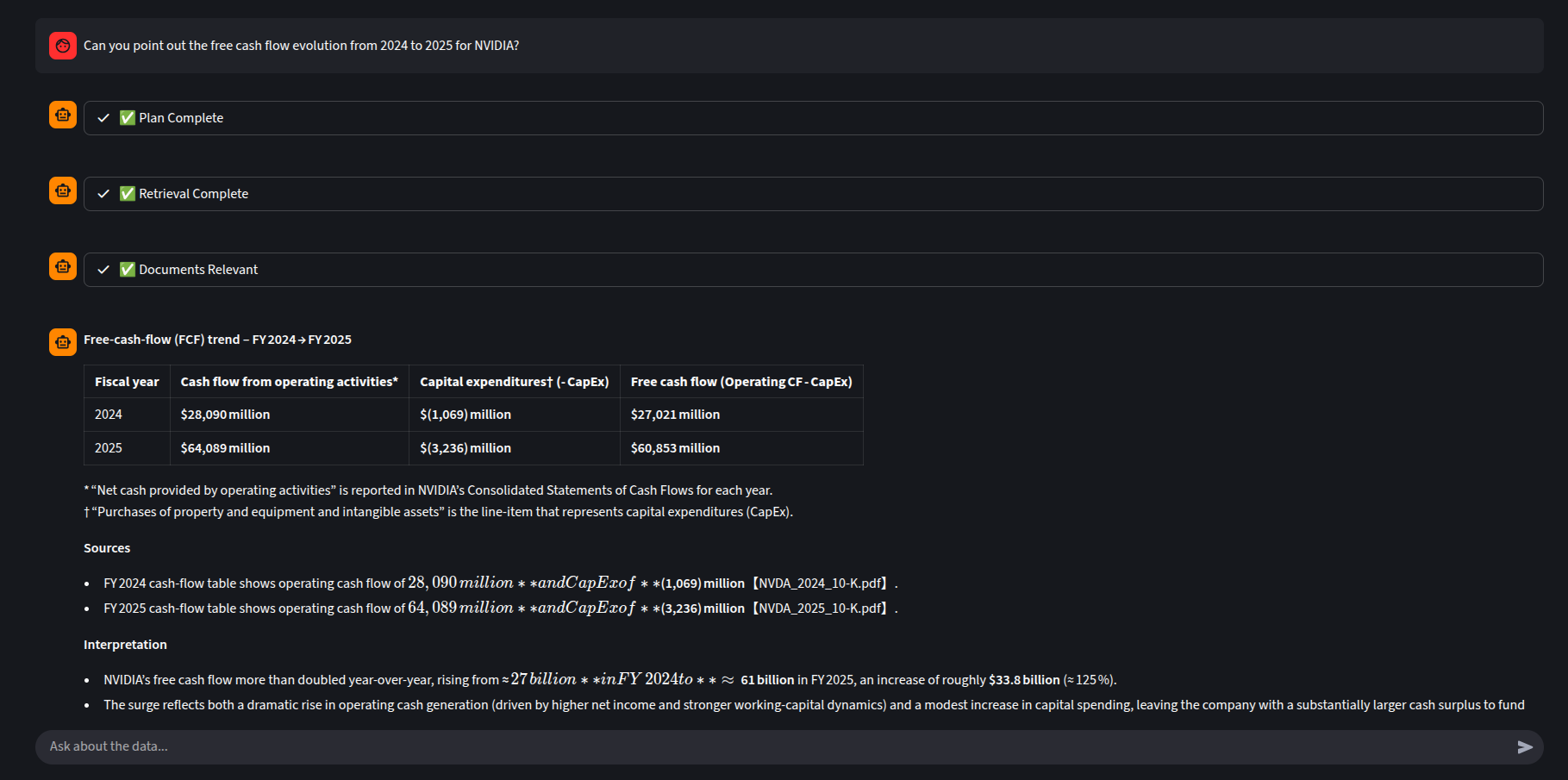Expand the Plan Complete status panel
The width and height of the screenshot is (1568, 780).
813,118
